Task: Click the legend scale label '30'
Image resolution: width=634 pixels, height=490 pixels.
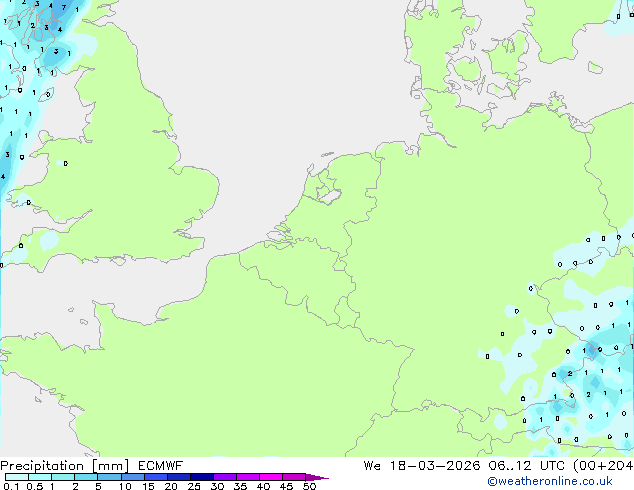Action: [x=217, y=486]
